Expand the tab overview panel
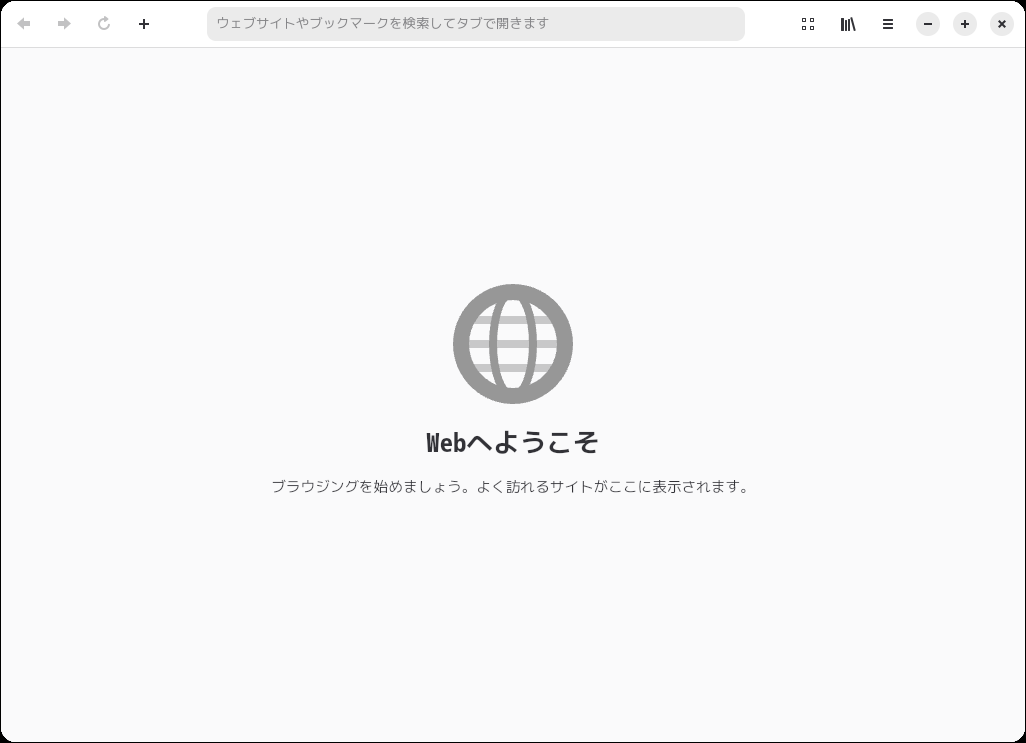1026x743 pixels. coord(808,24)
